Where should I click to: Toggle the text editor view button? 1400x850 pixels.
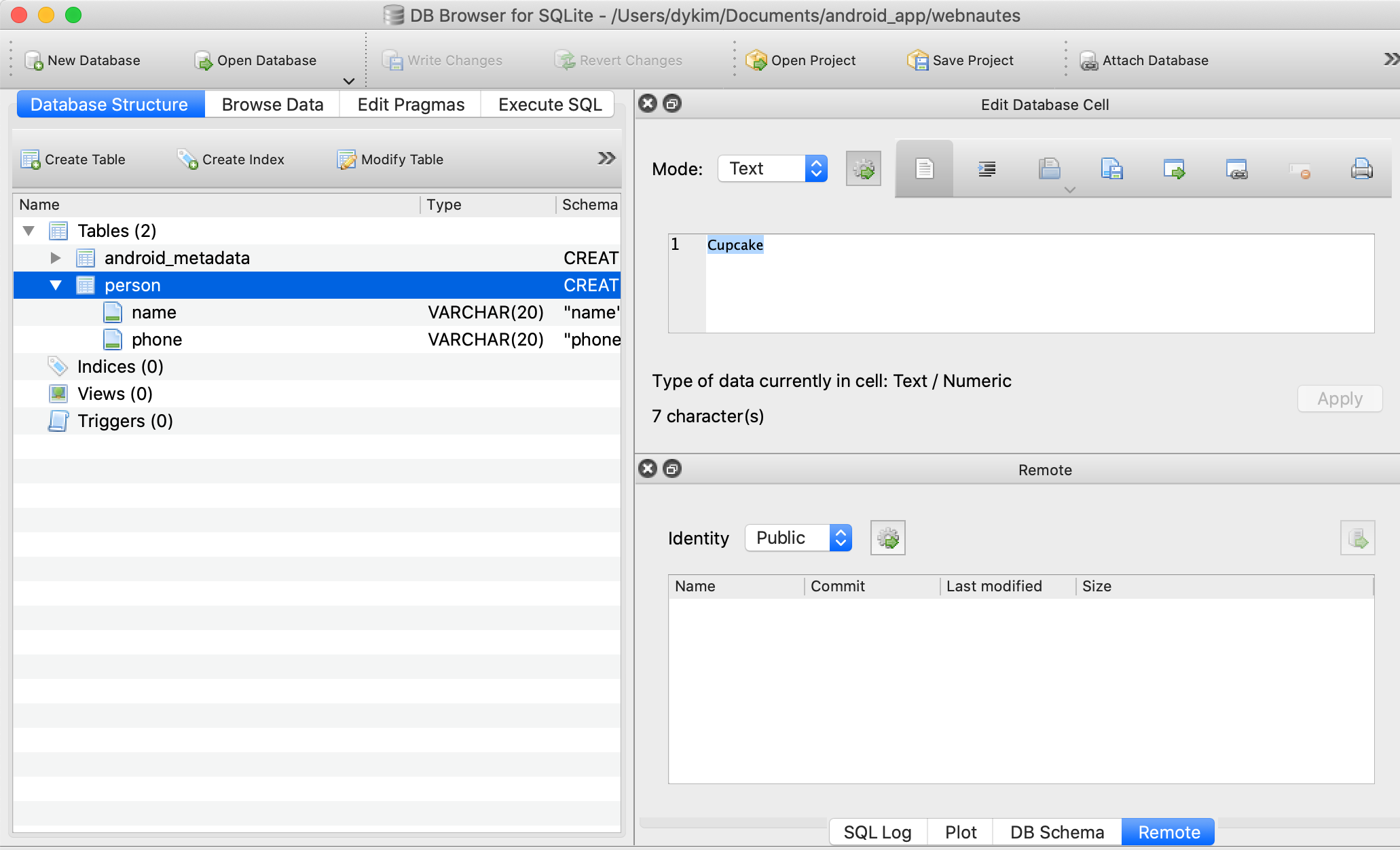click(924, 168)
